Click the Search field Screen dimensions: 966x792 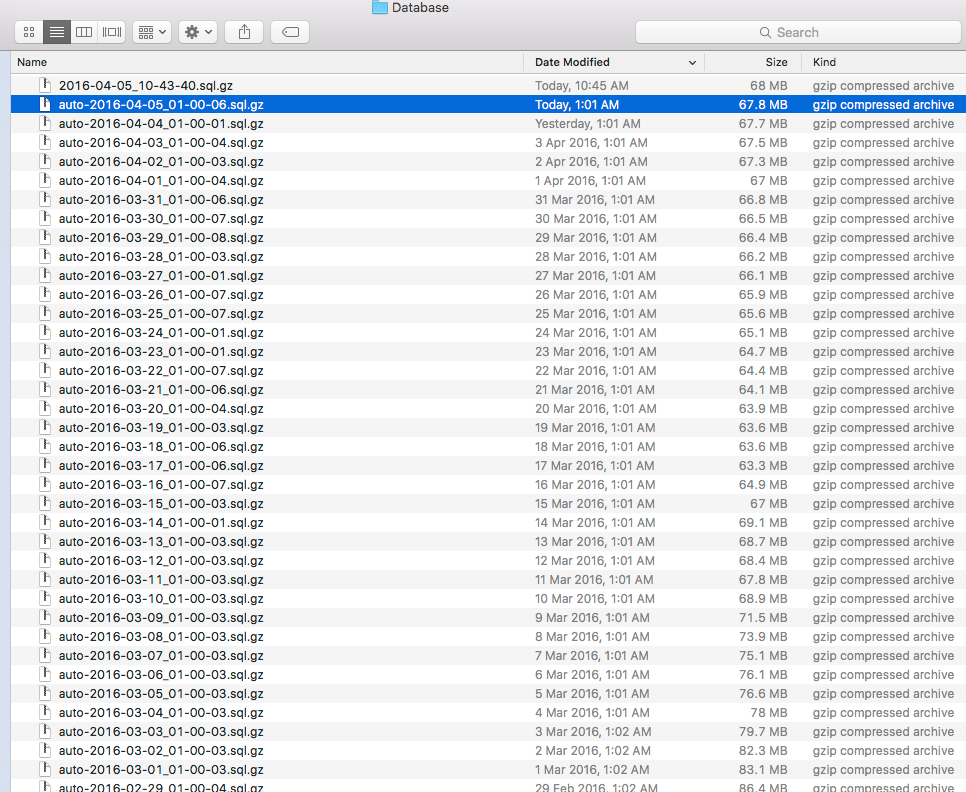coord(798,32)
